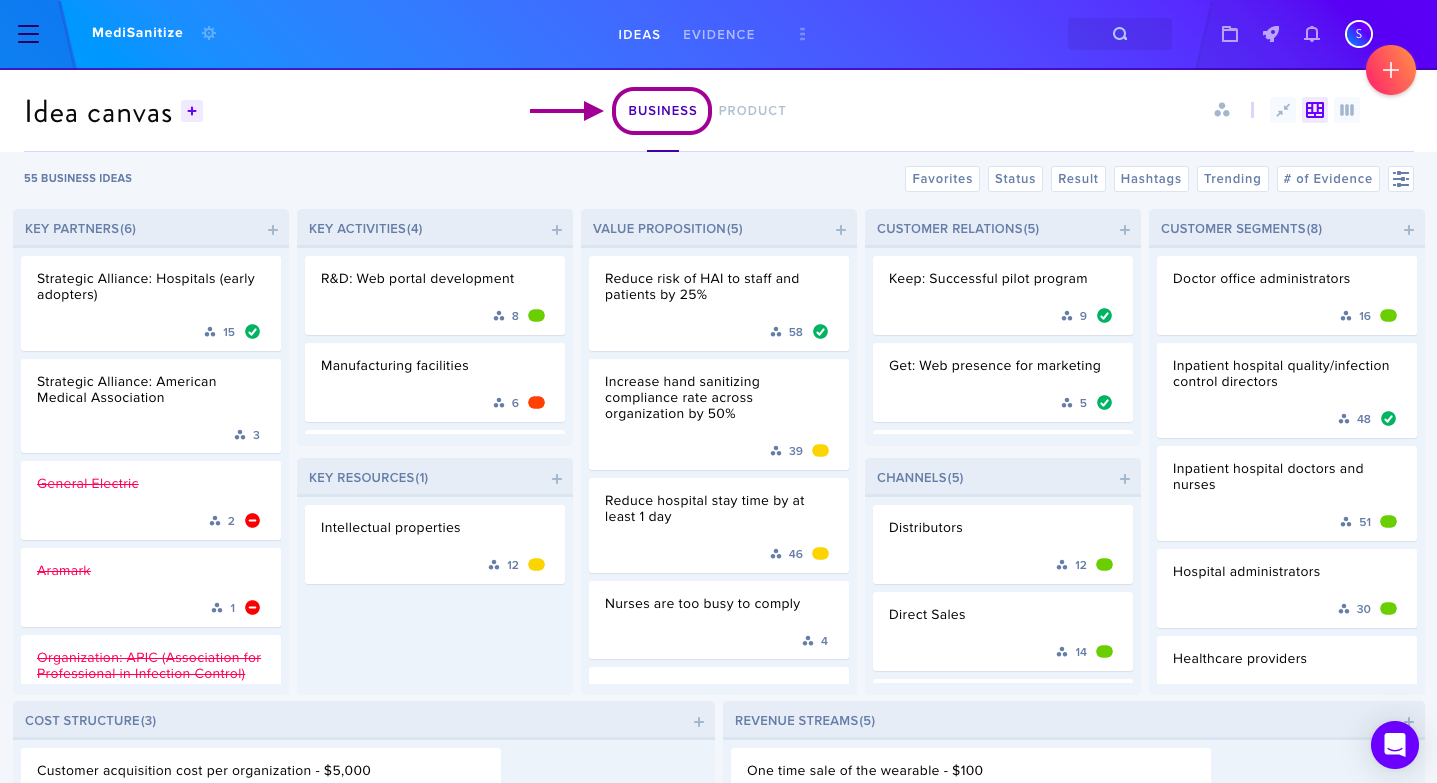Open the user profile avatar S
Image resolution: width=1437 pixels, height=783 pixels.
click(x=1359, y=34)
